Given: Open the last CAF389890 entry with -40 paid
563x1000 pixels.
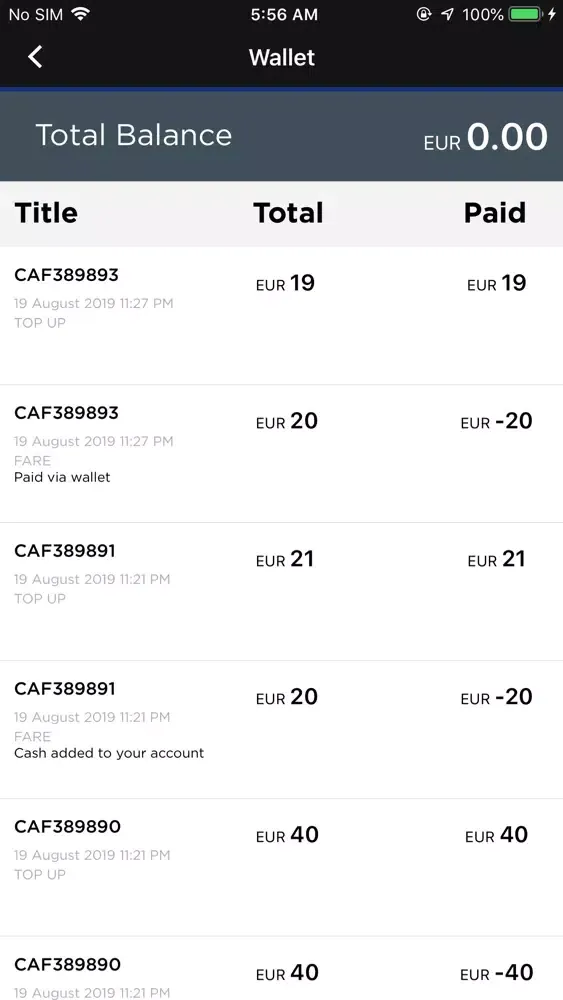Looking at the screenshot, I should point(281,968).
